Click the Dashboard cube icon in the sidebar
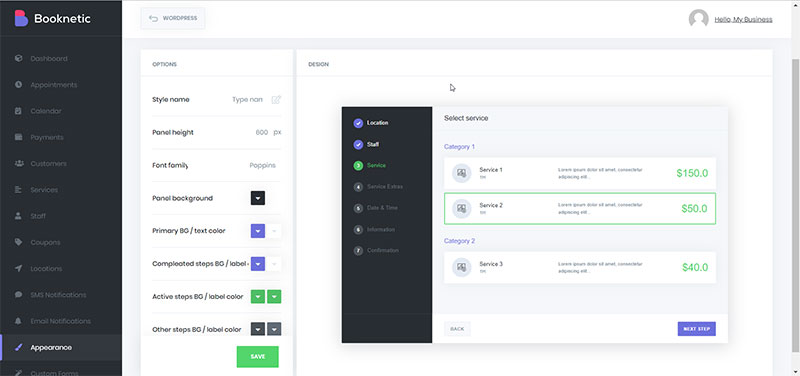The width and height of the screenshot is (800, 376). pos(19,58)
